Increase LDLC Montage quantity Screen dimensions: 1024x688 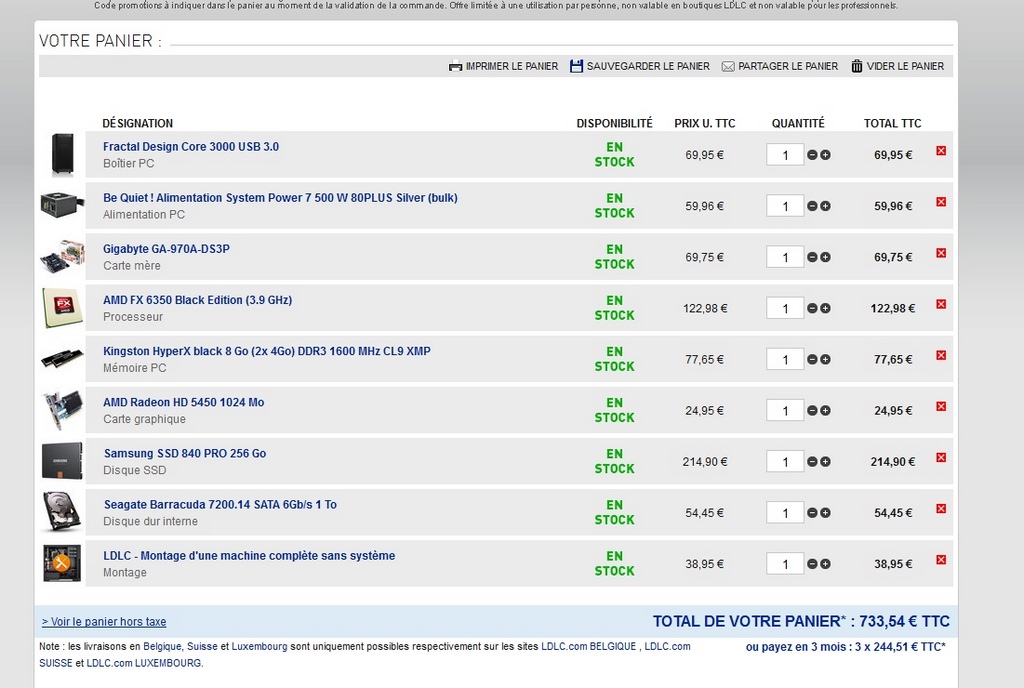[x=825, y=564]
